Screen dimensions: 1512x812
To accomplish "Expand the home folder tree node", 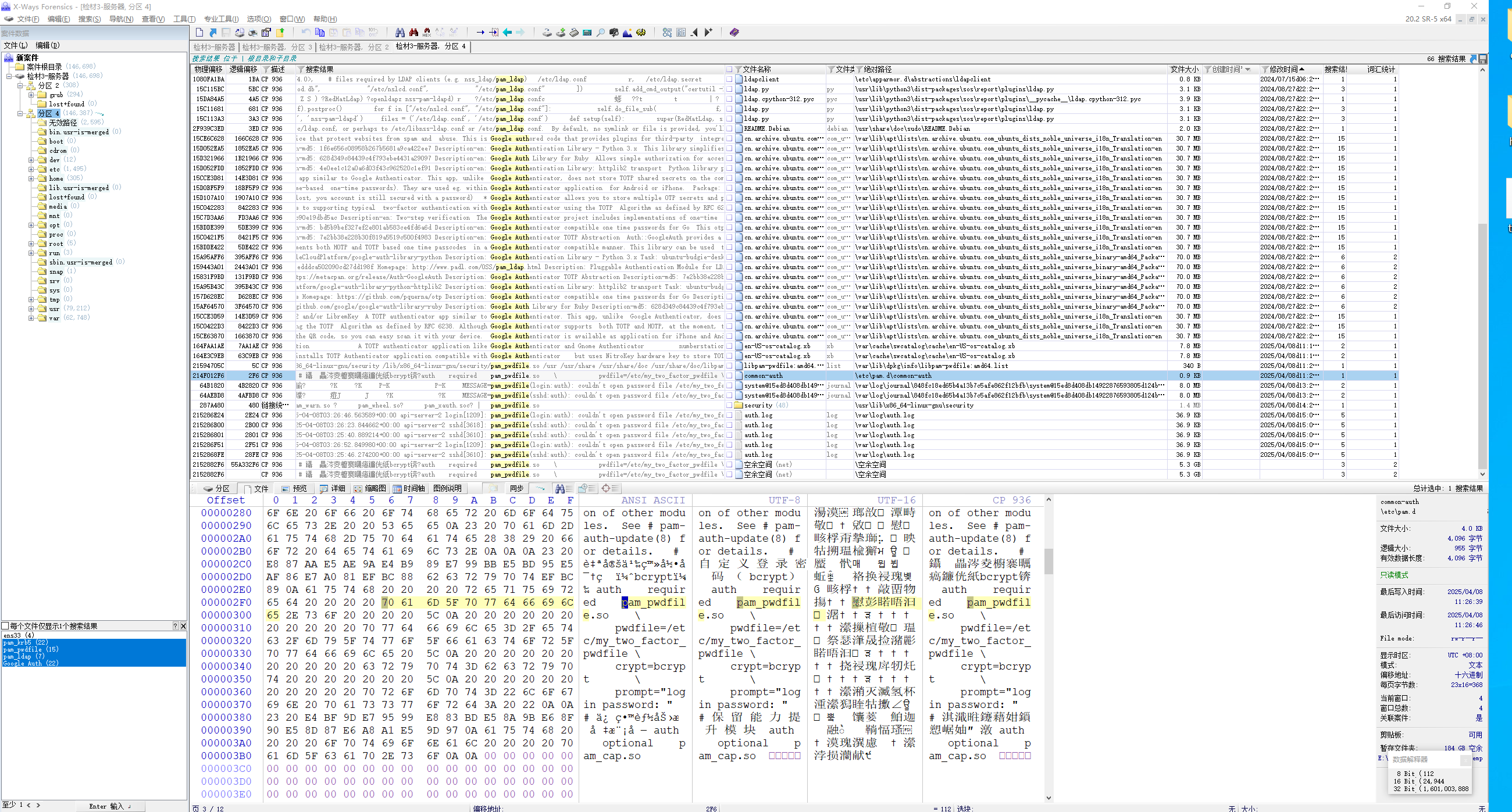I will pos(31,178).
